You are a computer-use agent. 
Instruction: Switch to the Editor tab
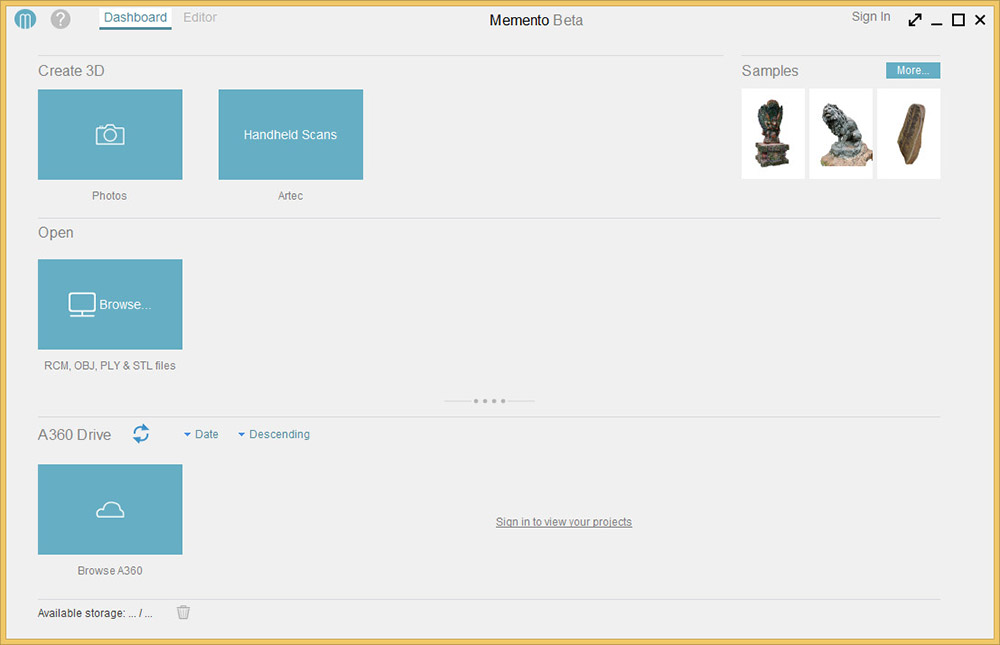200,18
